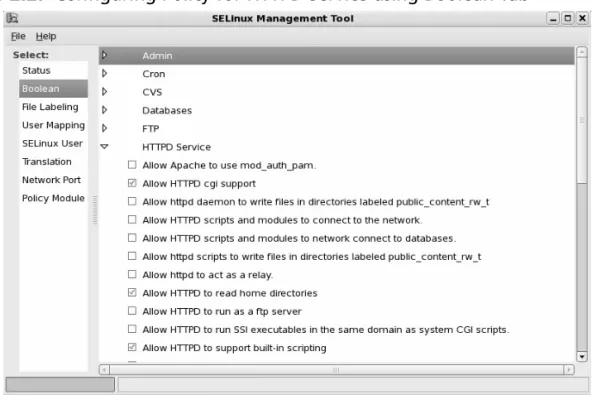The image size is (592, 395).
Task: Collapse the HTTPD Service category arrow
Action: tap(105, 147)
